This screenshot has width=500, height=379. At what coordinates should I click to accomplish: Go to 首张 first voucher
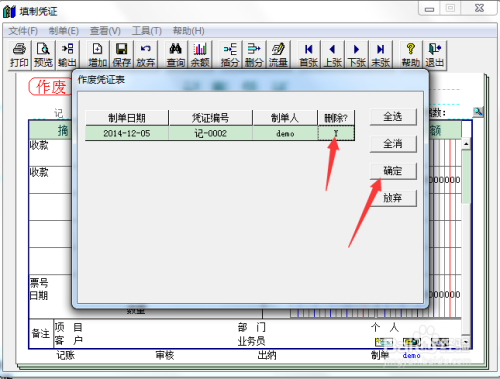coord(309,55)
